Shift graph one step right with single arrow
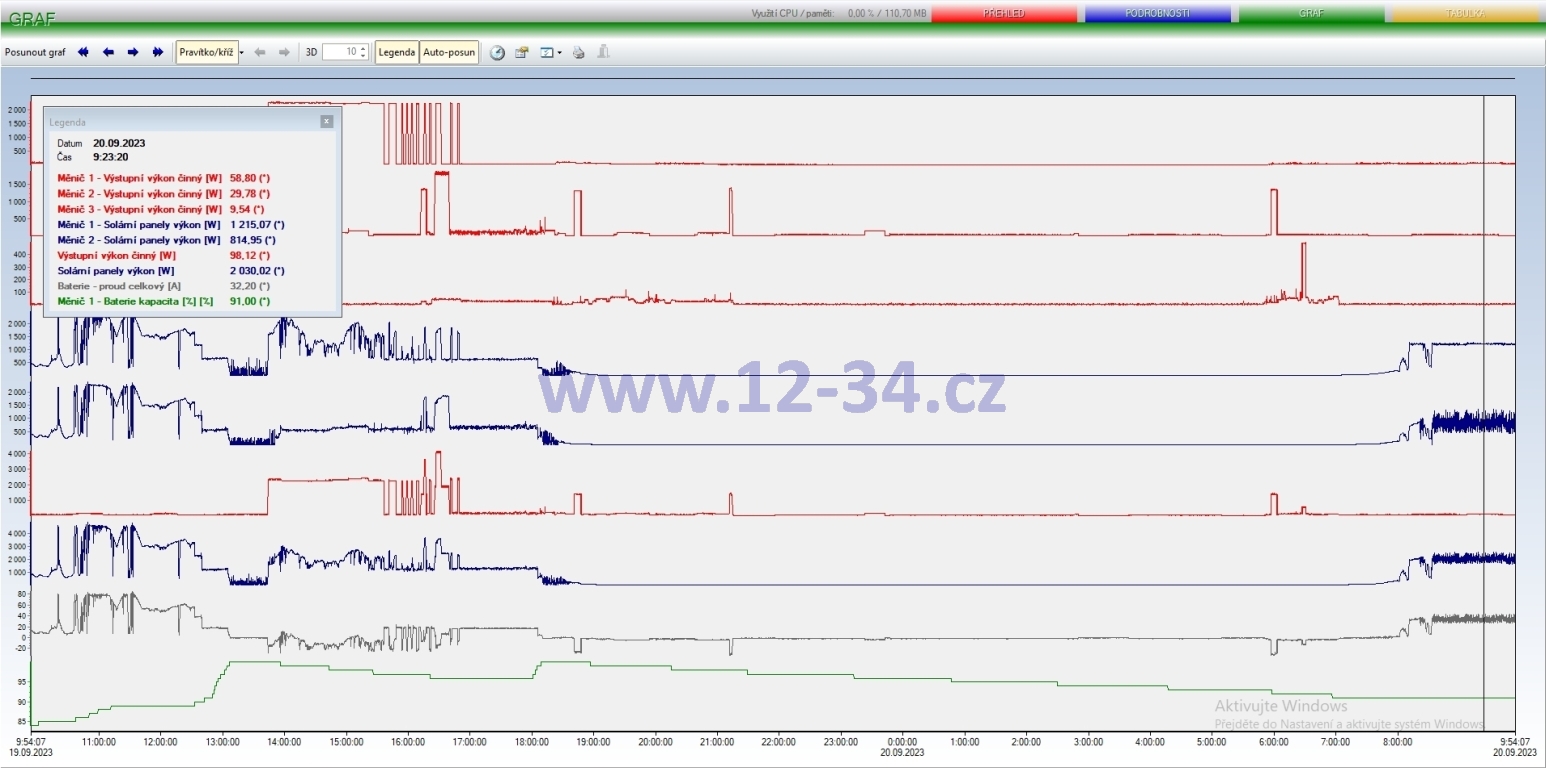 click(133, 52)
